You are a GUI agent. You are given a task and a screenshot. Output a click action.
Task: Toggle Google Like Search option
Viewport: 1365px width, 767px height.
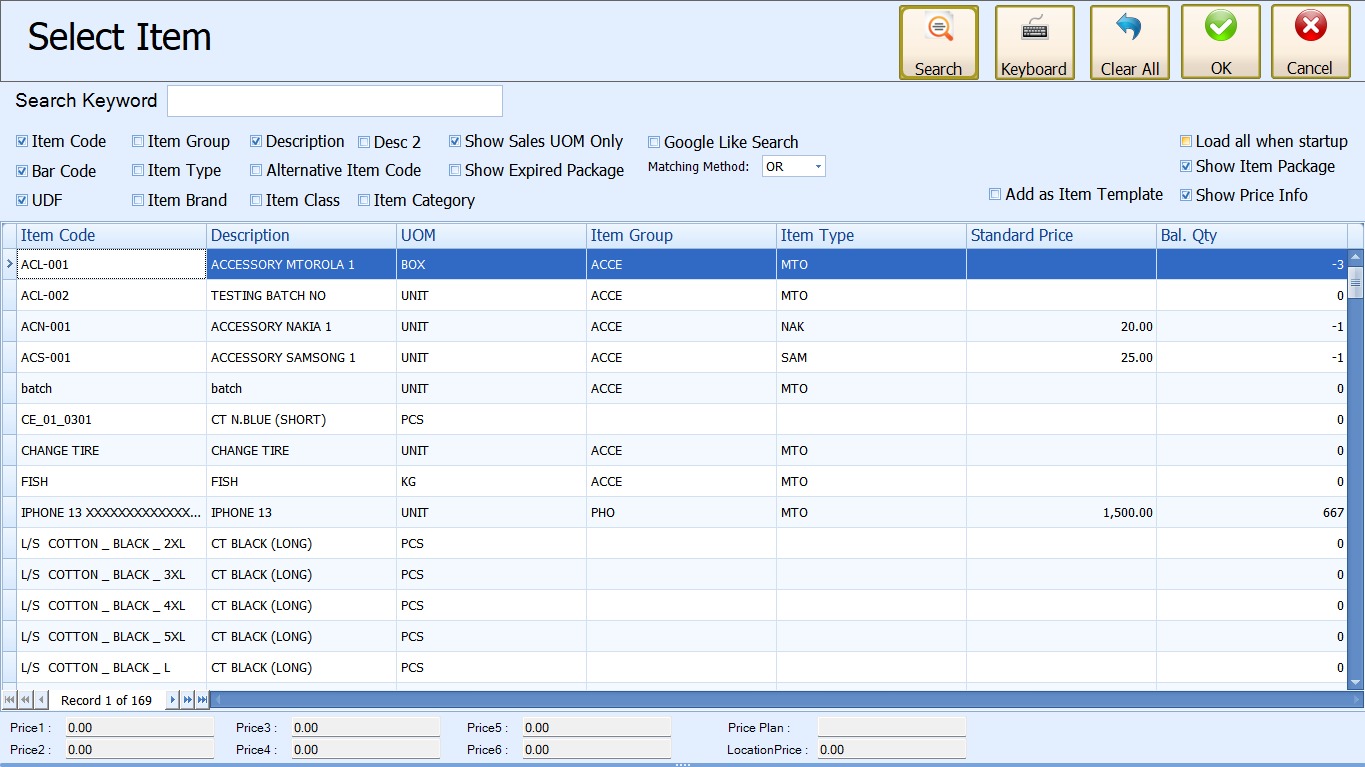point(655,143)
